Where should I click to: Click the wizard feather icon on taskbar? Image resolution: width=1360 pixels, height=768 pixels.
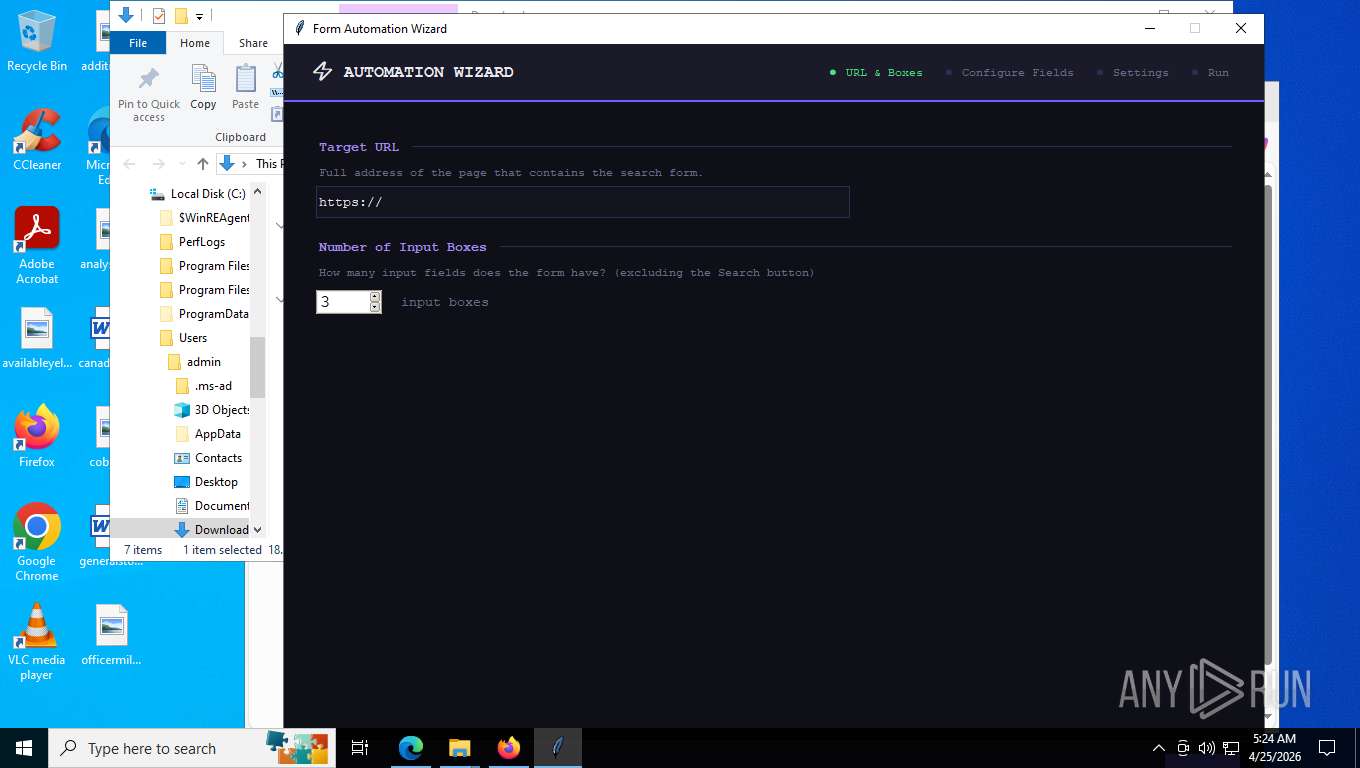558,748
